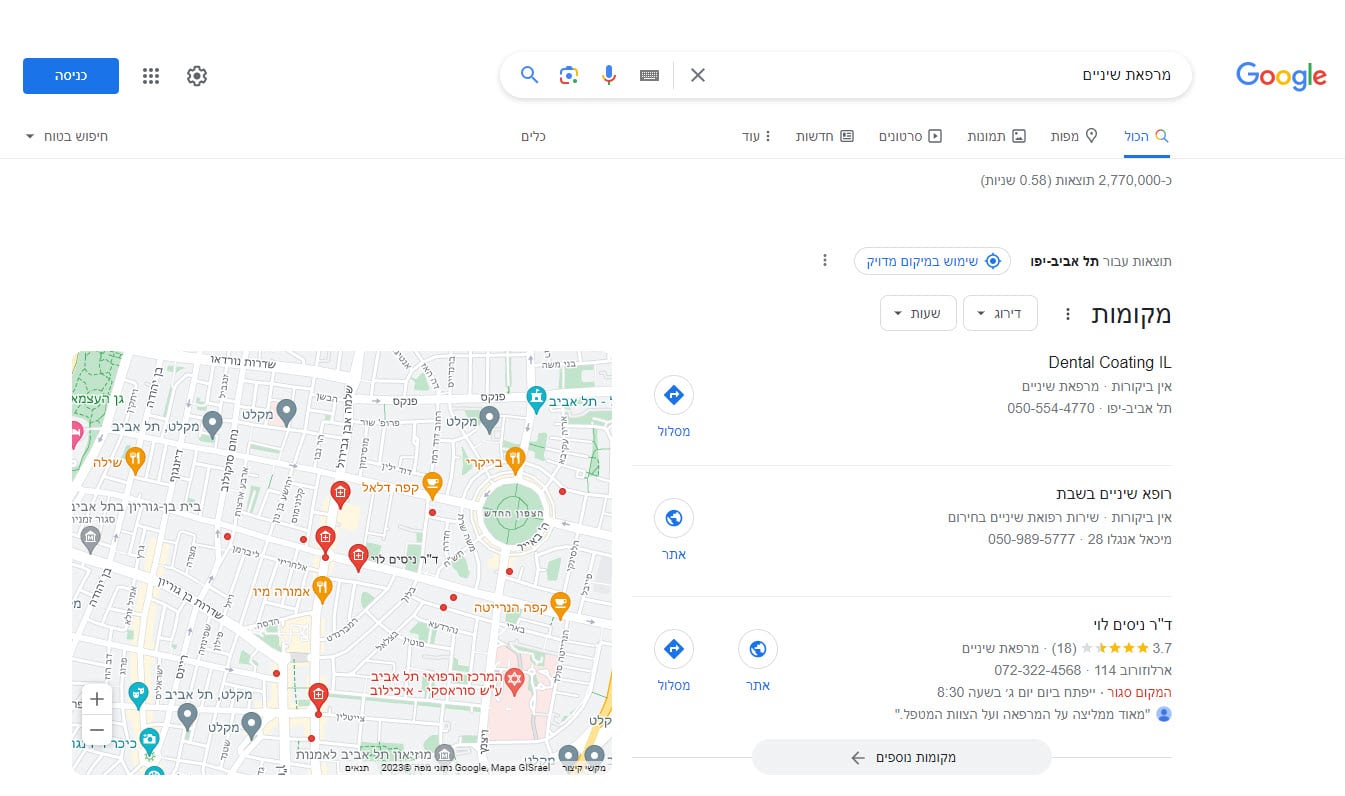Open the Google apps grid
1345x796 pixels.
click(x=151, y=76)
